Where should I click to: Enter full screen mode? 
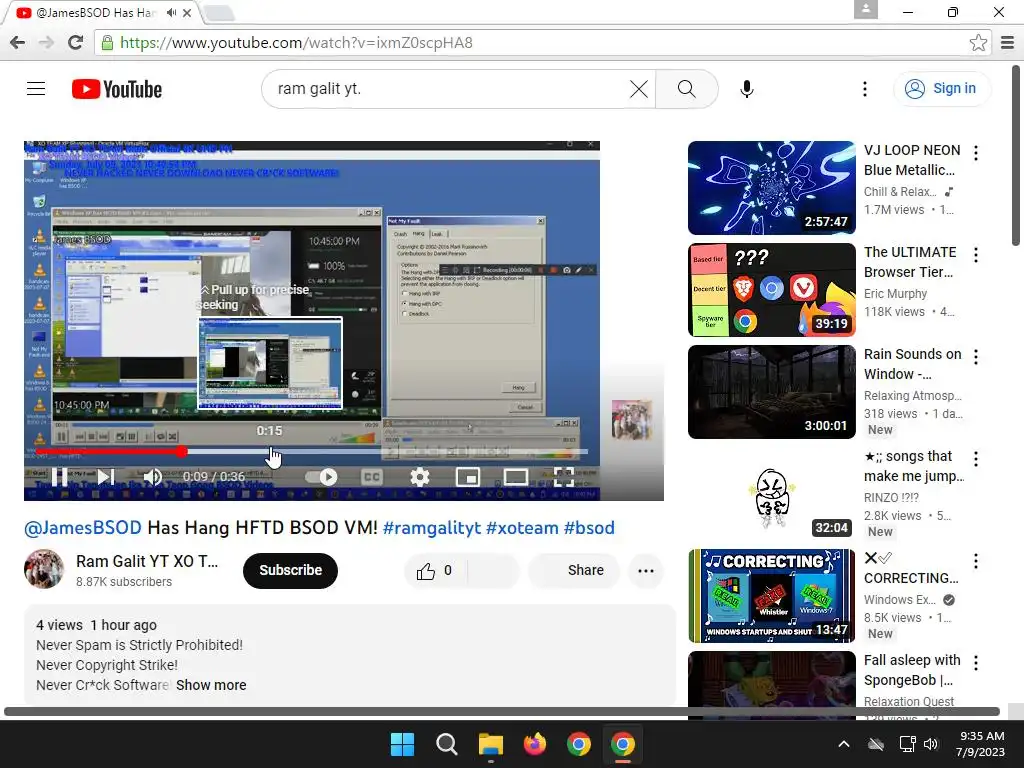(563, 477)
